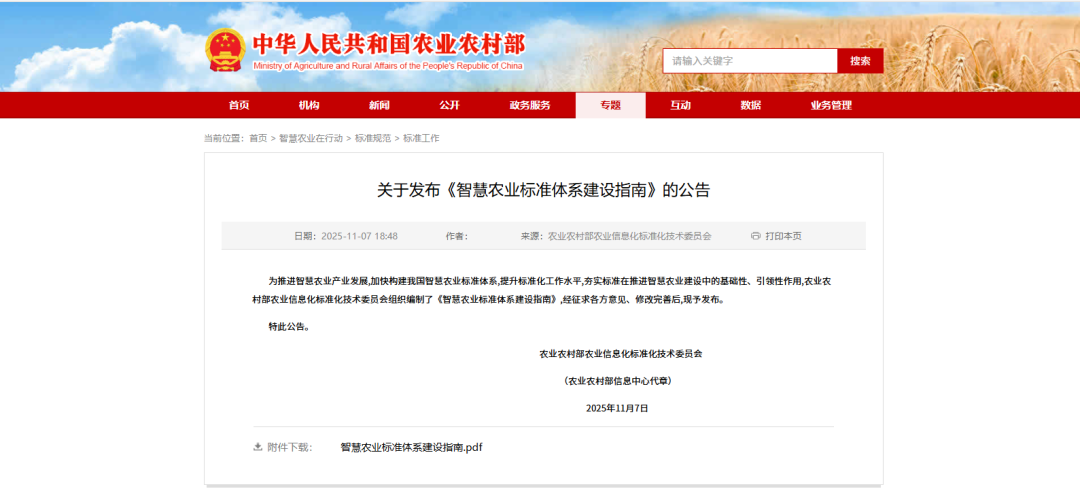This screenshot has width=1080, height=489.
Task: Open the 公开 menu item
Action: (449, 105)
